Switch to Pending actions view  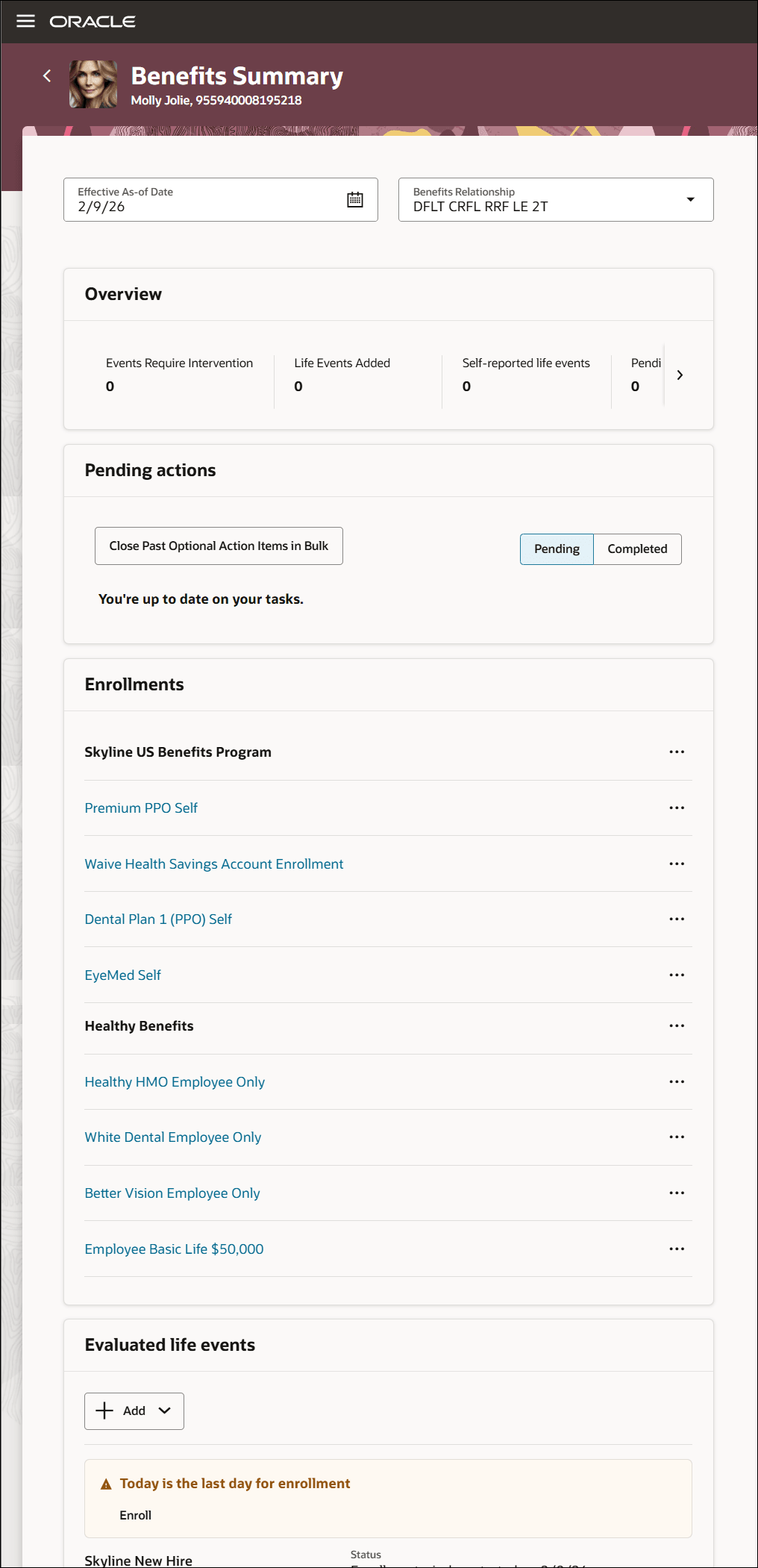[557, 549]
